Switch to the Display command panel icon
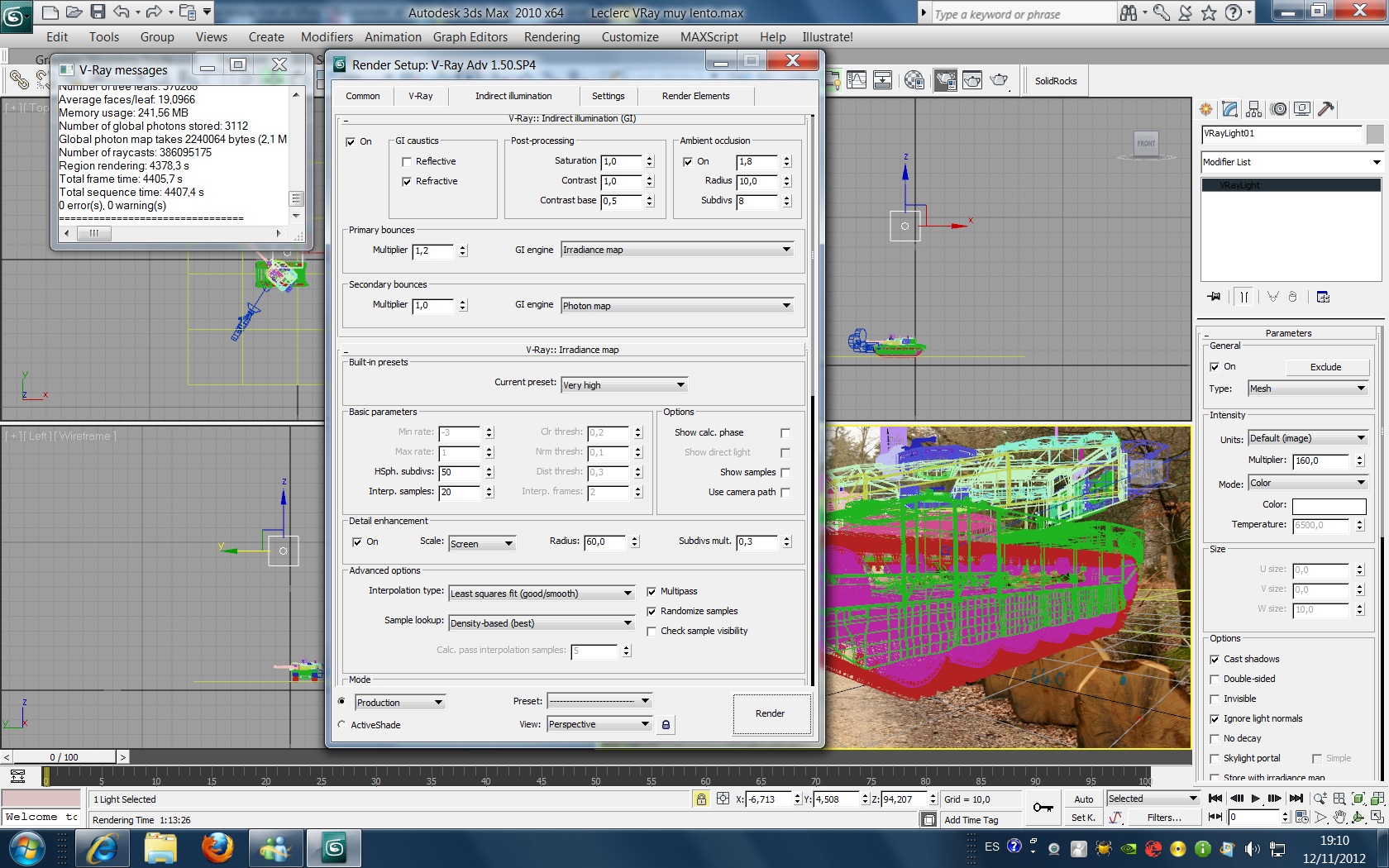This screenshot has width=1389, height=868. click(x=1302, y=109)
